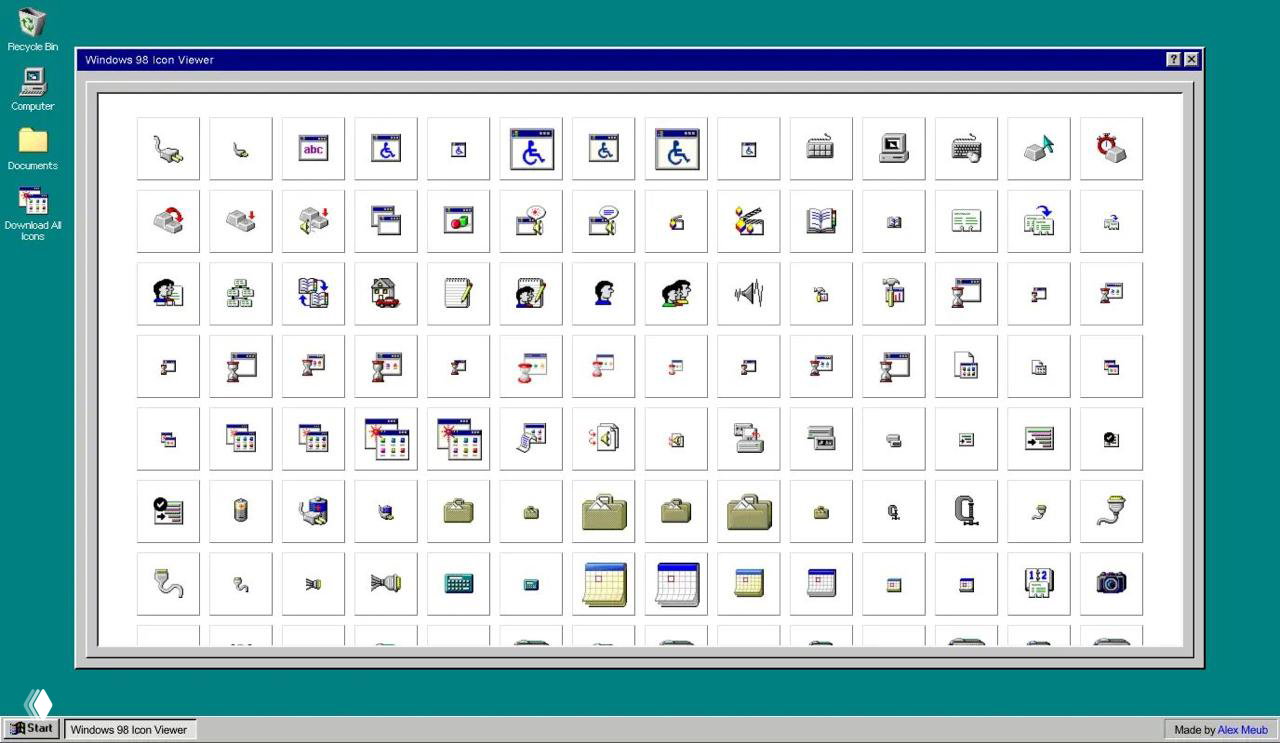Select the large document with calendar grid icon
This screenshot has height=743, width=1280.
coord(966,366)
